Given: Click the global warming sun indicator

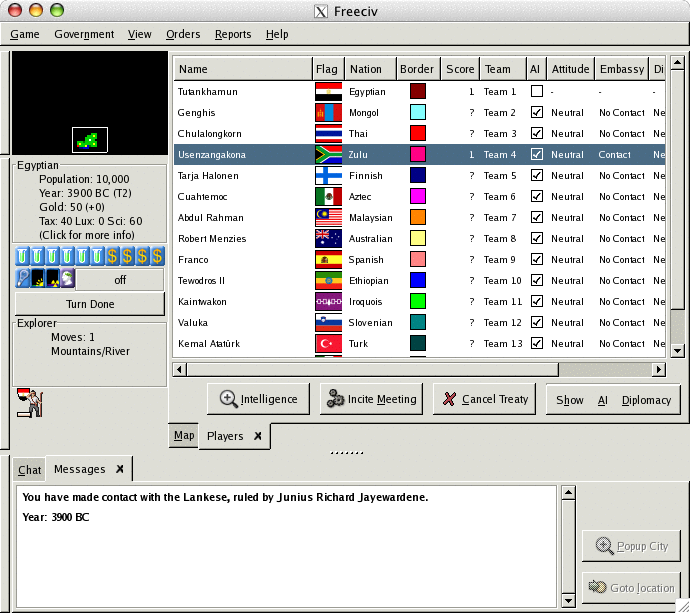Looking at the screenshot, I should click(37, 279).
